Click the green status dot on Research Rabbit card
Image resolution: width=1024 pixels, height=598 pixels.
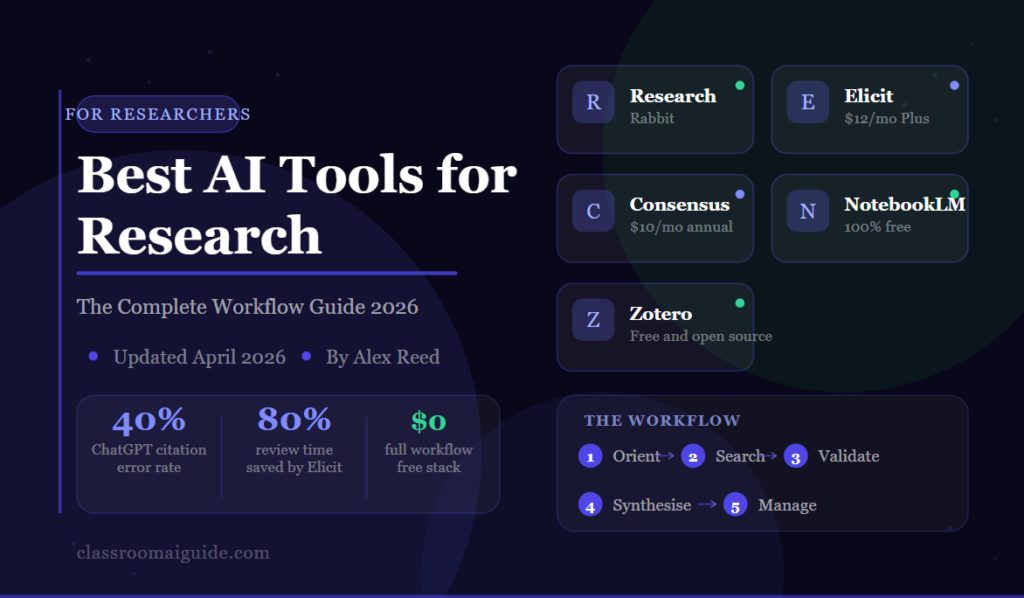[x=740, y=86]
